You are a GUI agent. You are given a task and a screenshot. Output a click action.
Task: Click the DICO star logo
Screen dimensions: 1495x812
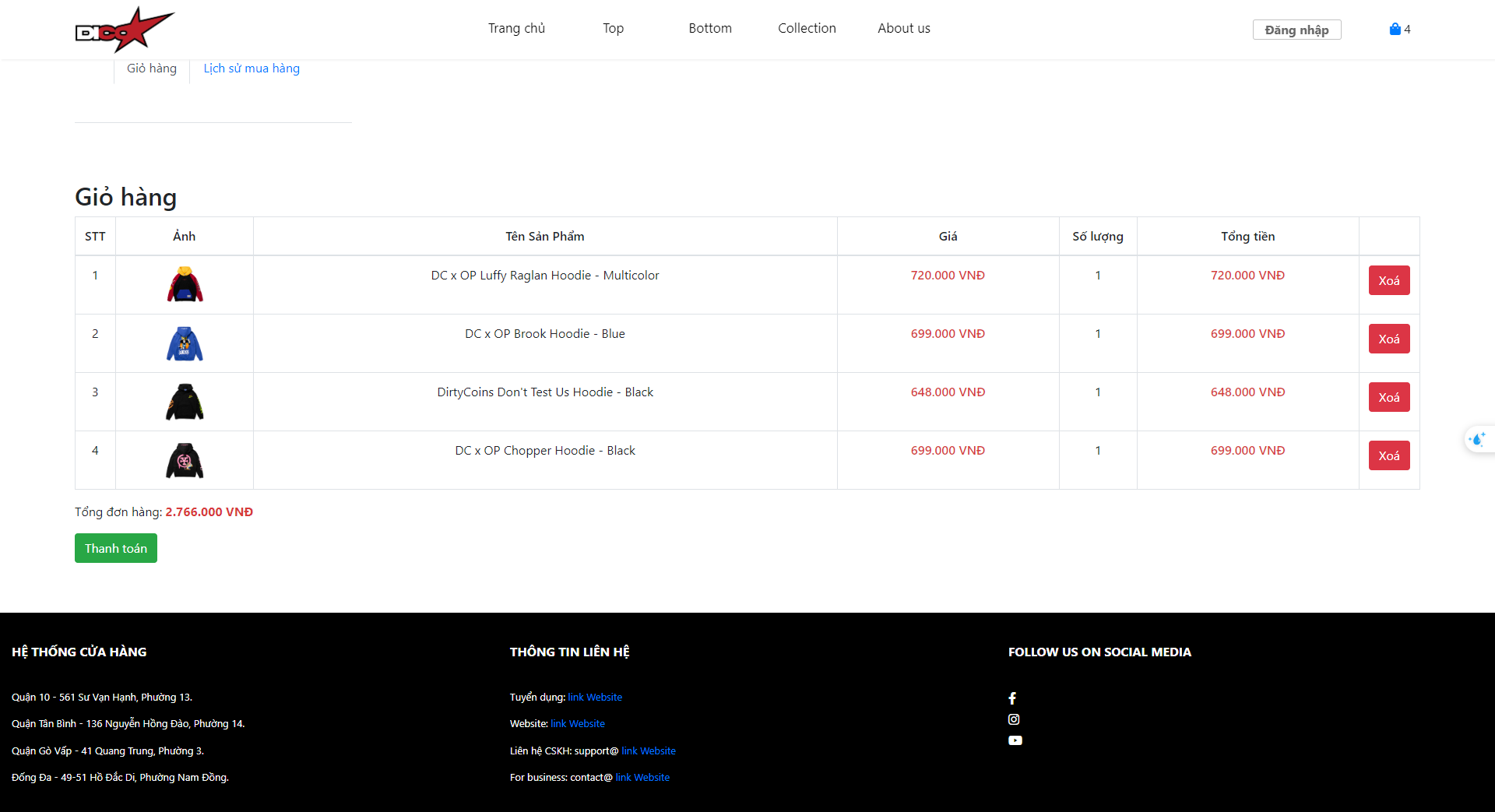coord(125,30)
